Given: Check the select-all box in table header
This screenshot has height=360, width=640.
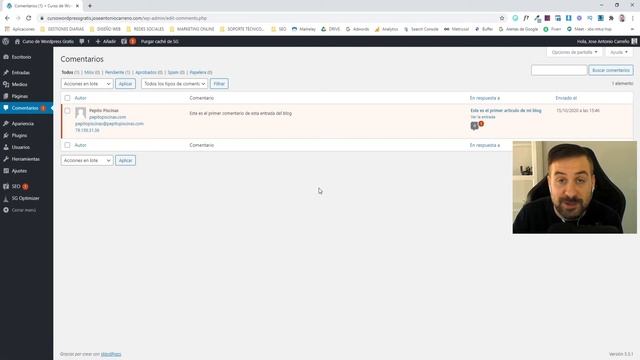Looking at the screenshot, I should click(67, 98).
